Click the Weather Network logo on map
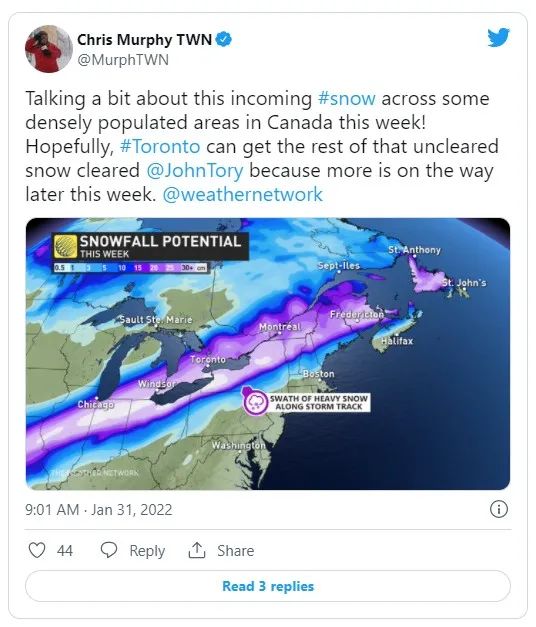Screen dimensions: 536x627 (65, 246)
